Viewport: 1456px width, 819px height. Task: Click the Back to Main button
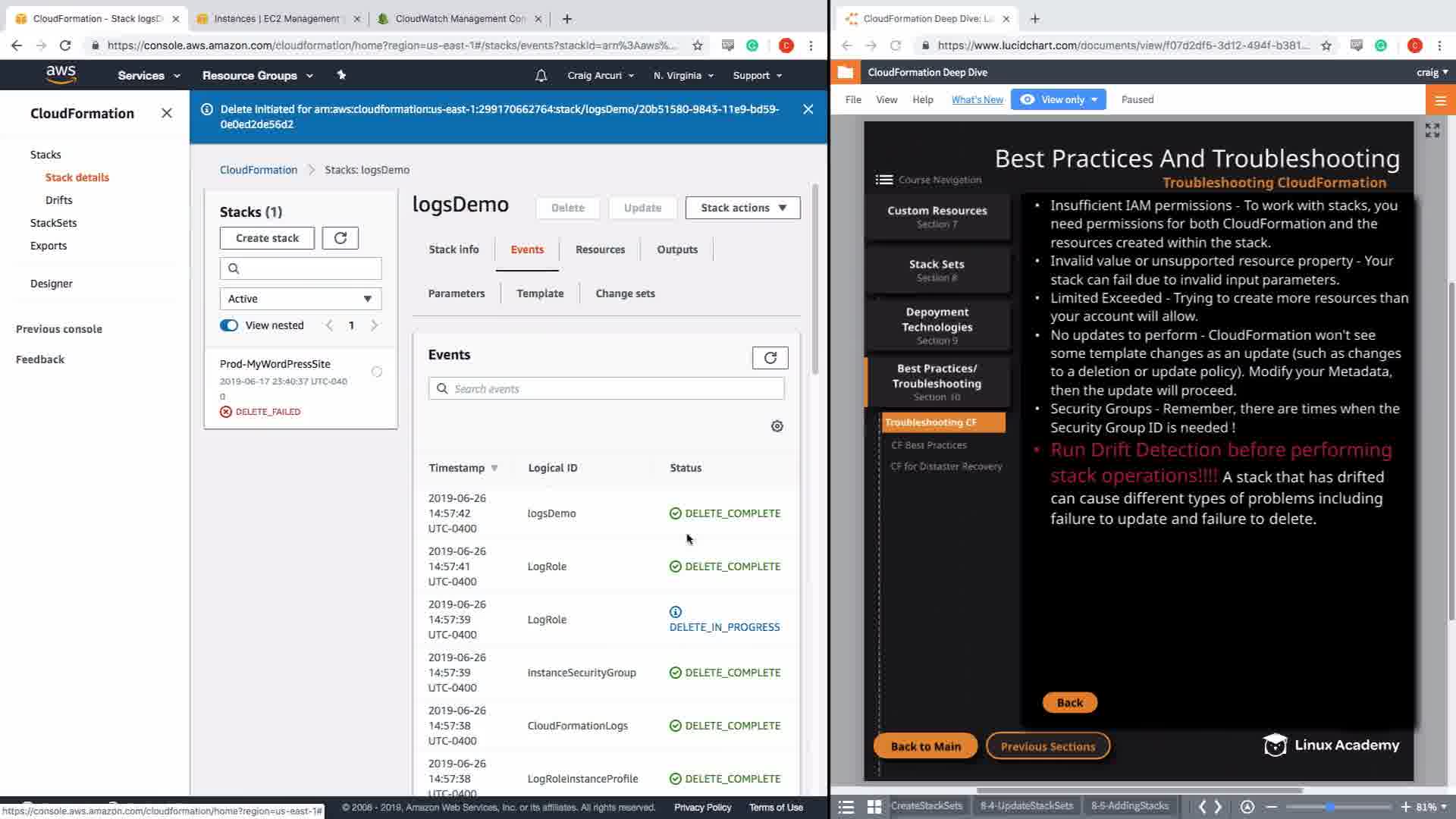pos(925,746)
